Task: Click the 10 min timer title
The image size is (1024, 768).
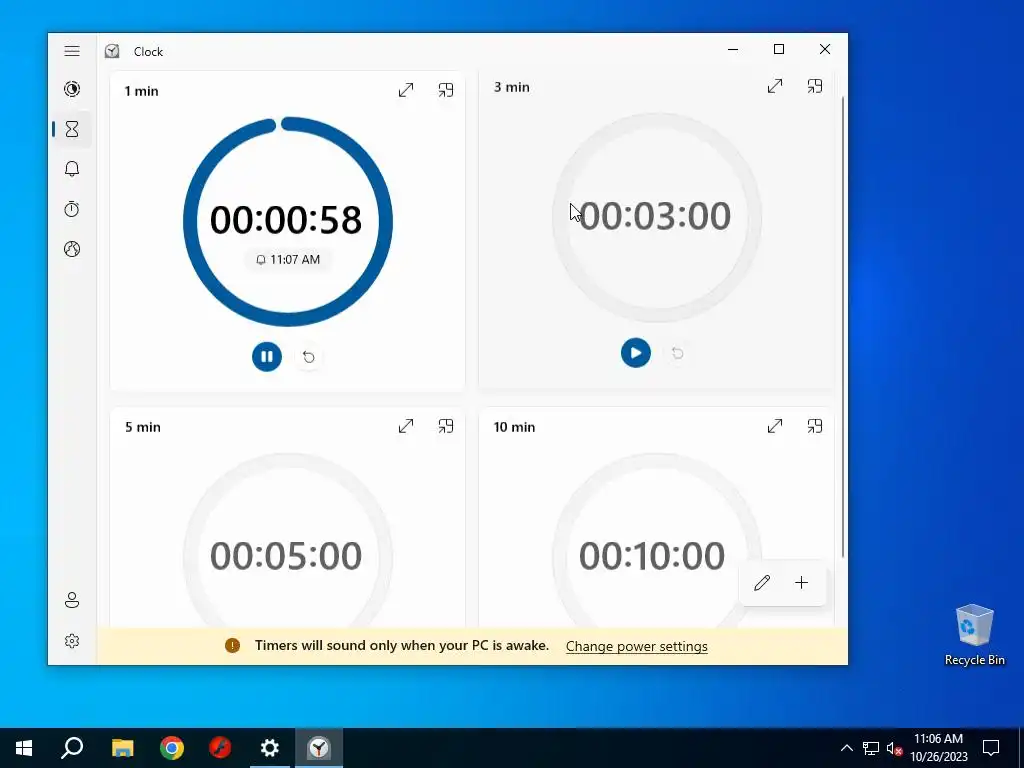Action: click(x=514, y=427)
